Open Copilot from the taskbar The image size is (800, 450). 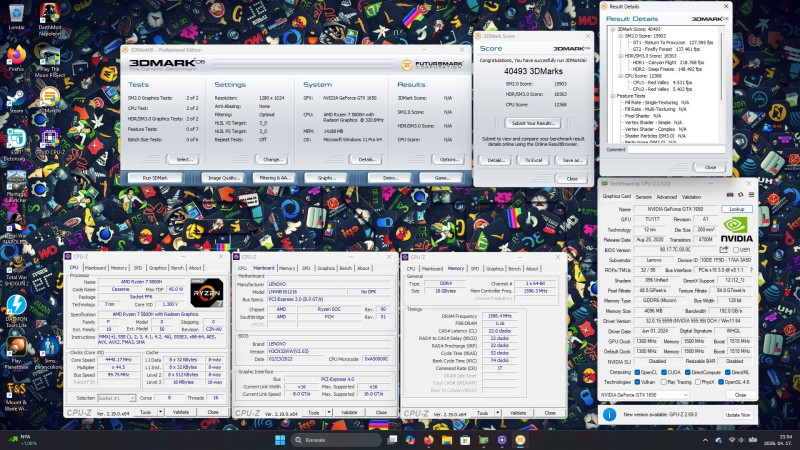(410, 440)
